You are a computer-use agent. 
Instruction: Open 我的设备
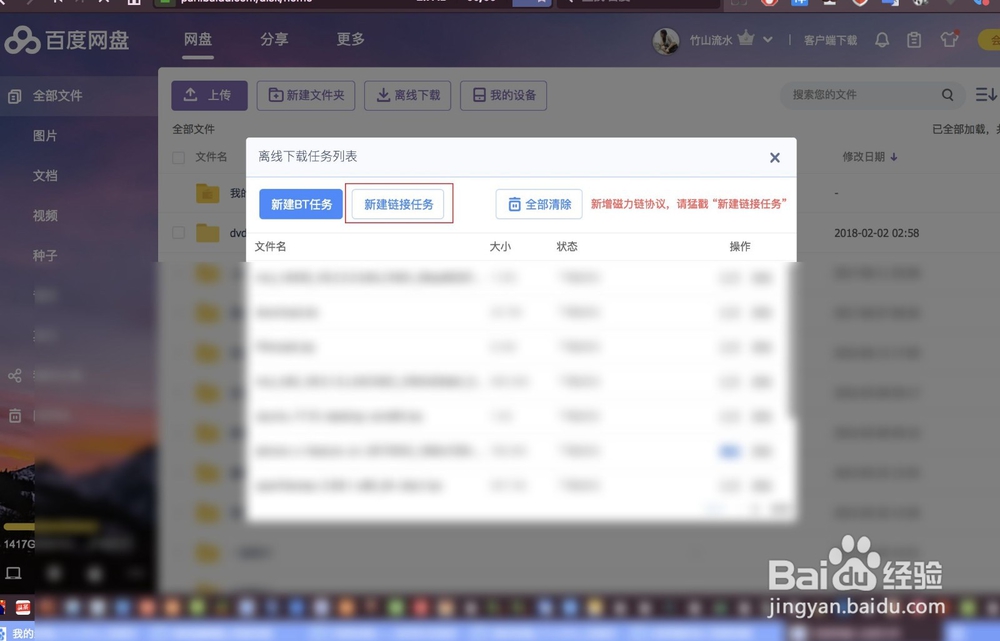tap(504, 96)
